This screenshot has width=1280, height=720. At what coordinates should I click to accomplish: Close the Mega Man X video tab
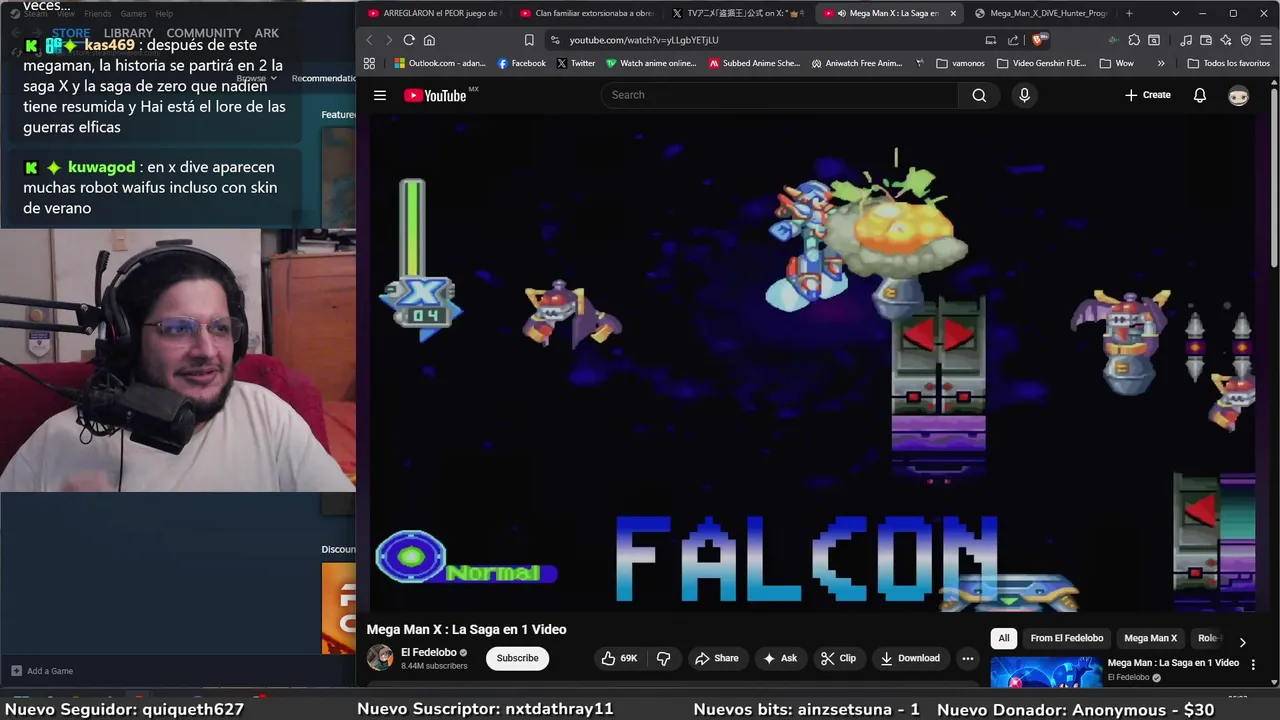tap(953, 13)
